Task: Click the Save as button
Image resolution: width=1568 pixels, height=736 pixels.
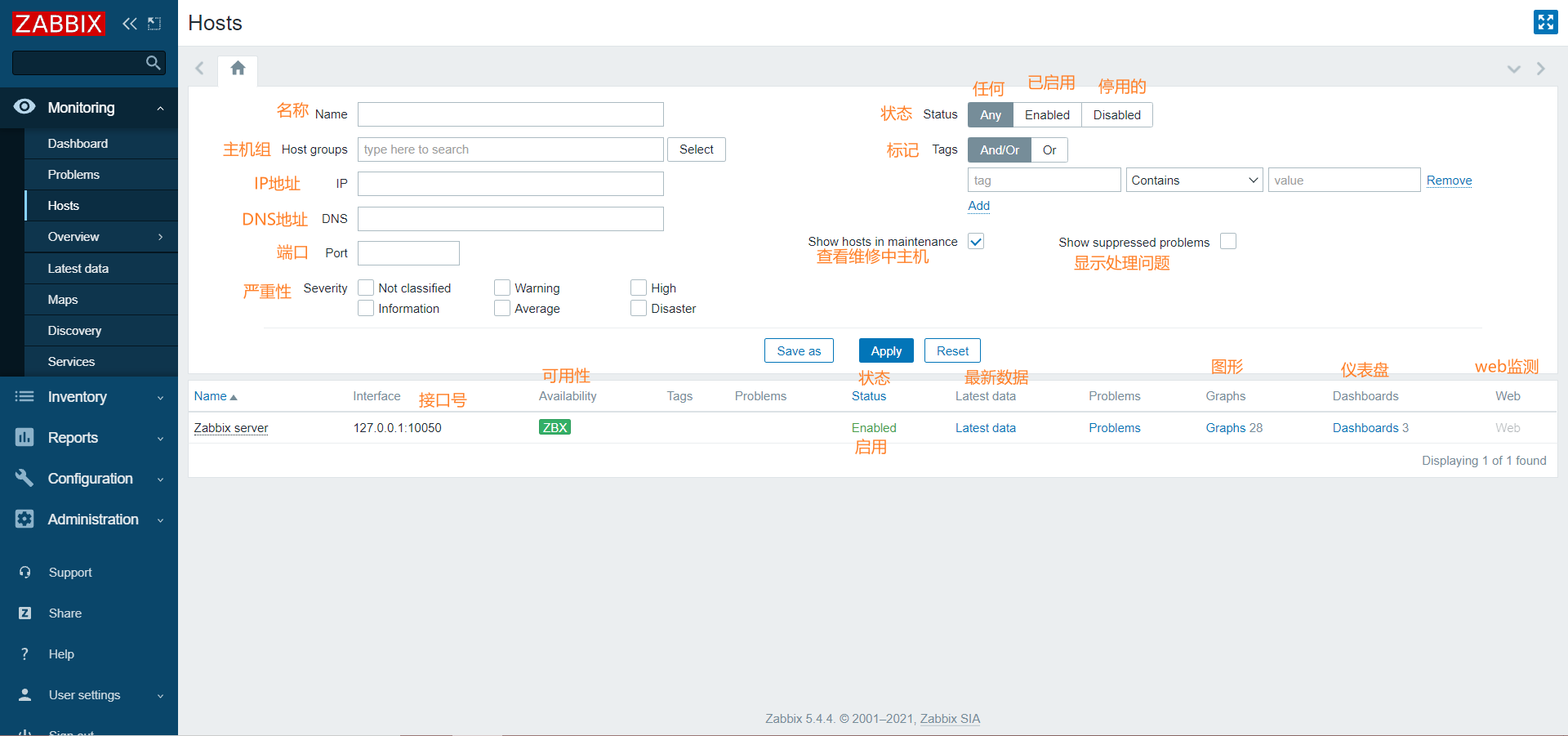Action: [x=799, y=350]
